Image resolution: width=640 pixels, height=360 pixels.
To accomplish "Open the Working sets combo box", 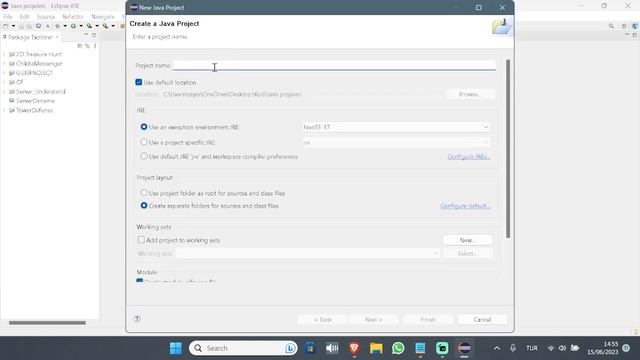I will tap(307, 253).
